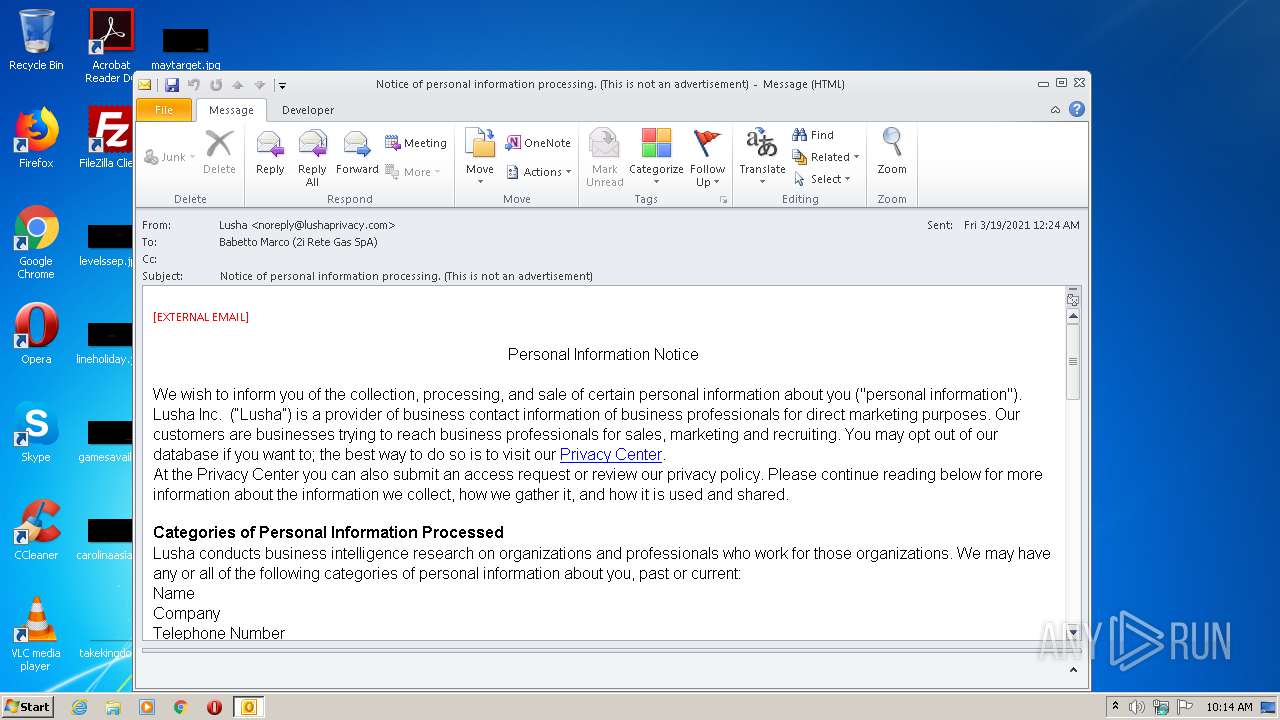The height and width of the screenshot is (720, 1280).
Task: Open Recycle Bin on desktop
Action: (x=36, y=40)
